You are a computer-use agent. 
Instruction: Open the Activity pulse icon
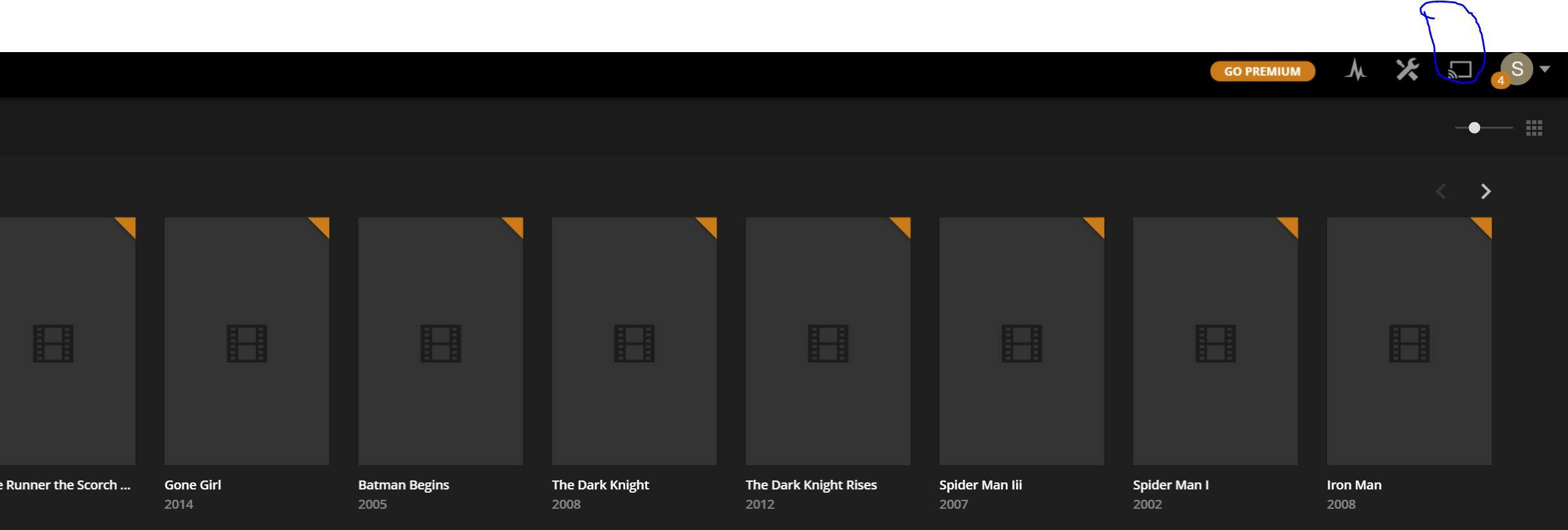1356,70
